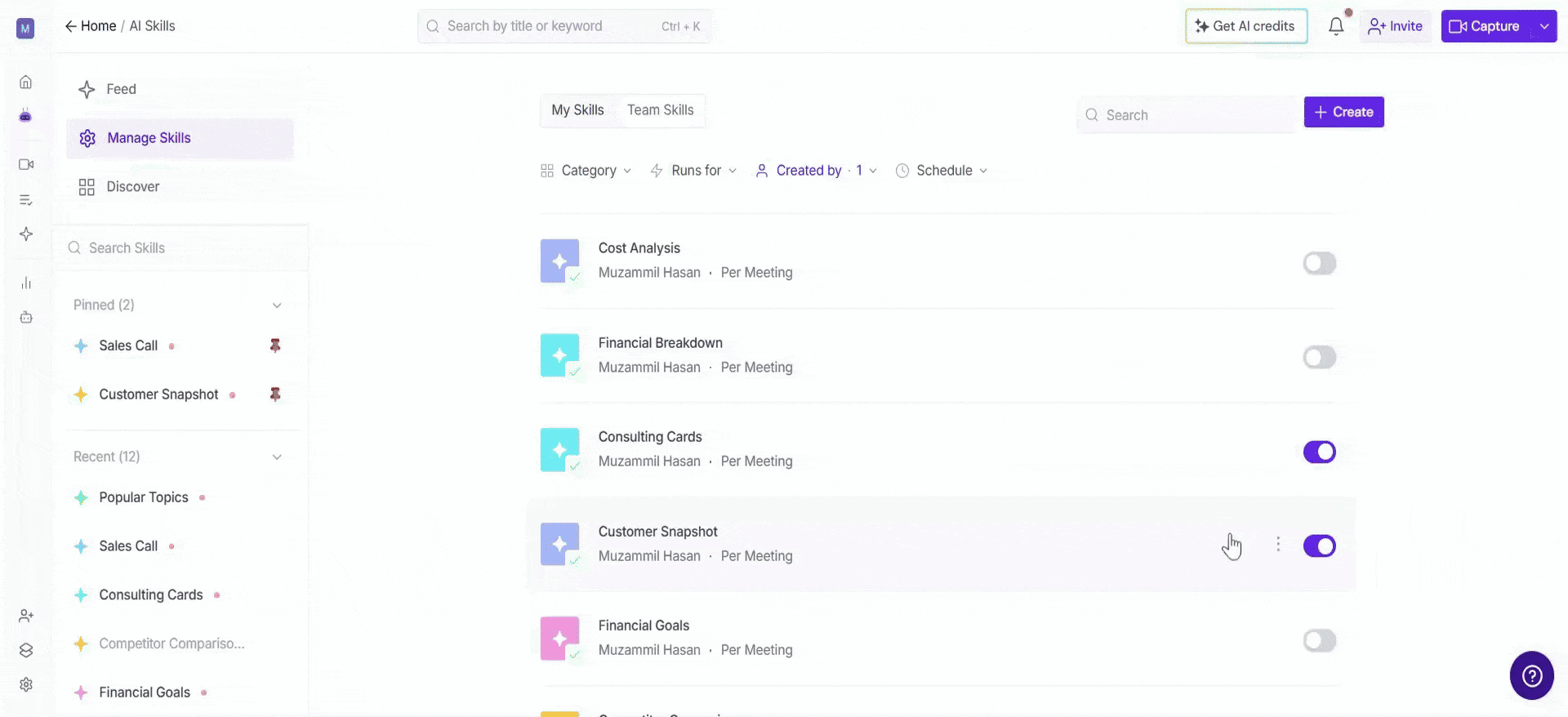Open the Capture dropdown arrow
Viewport: 1568px width, 717px height.
coord(1544,26)
